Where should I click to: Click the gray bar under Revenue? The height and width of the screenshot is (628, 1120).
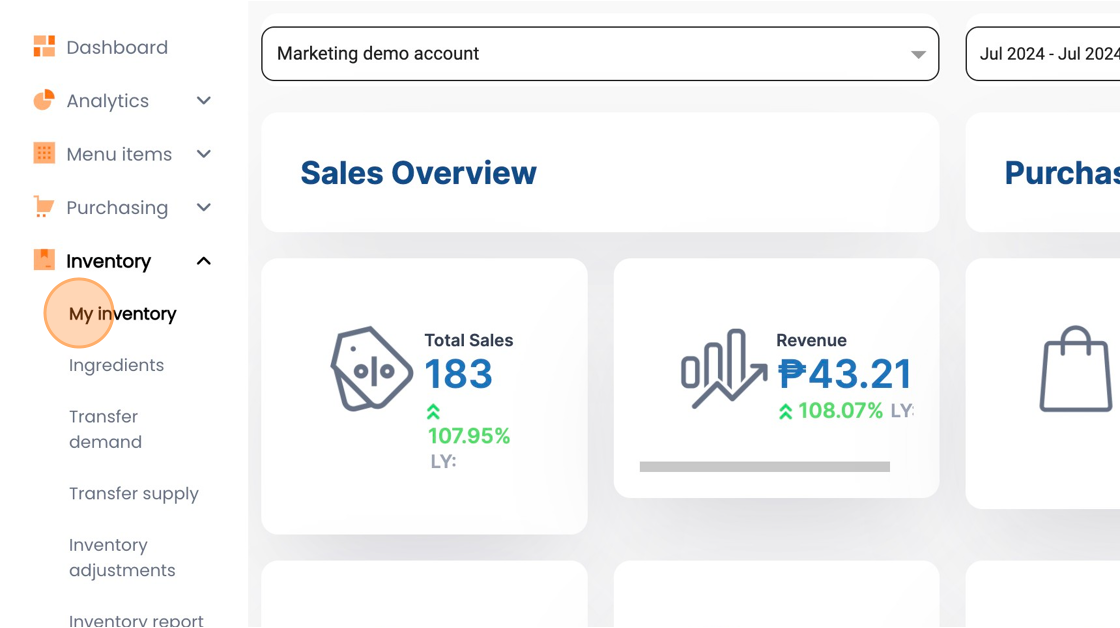[764, 467]
